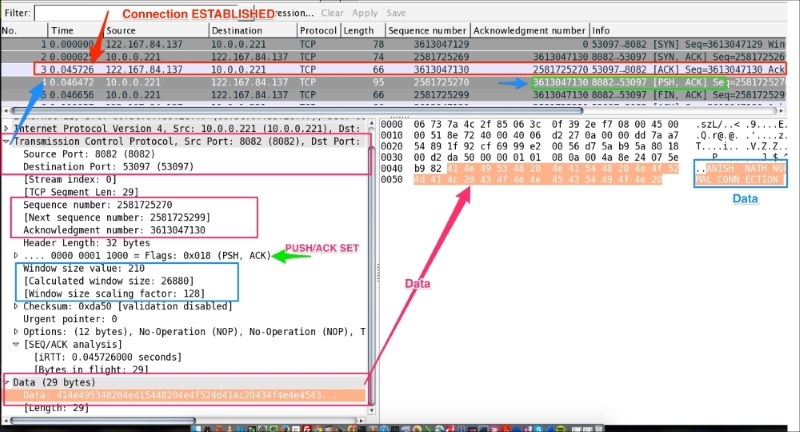Collapse Transmission Control Protocol tree node

tap(6, 141)
